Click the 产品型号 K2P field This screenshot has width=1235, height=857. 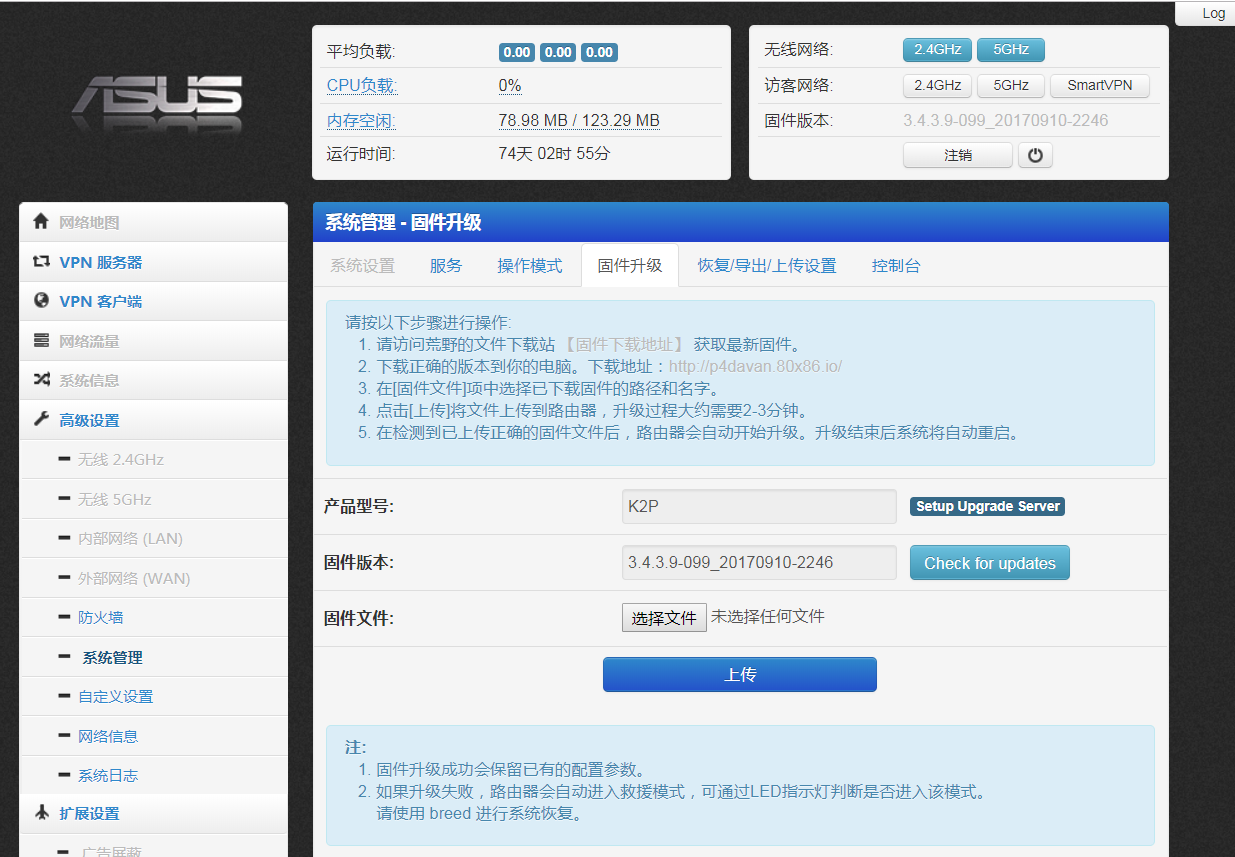tap(759, 506)
